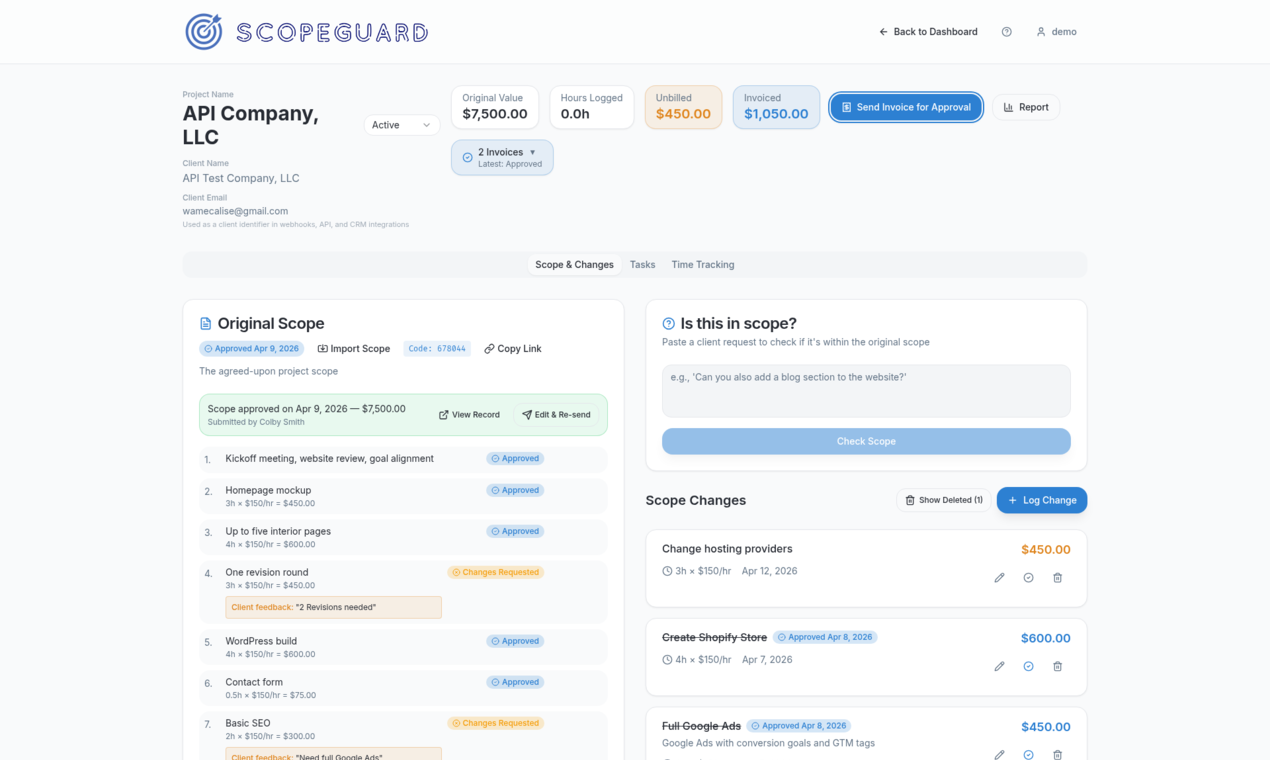Delete the Full Google Ads entry
This screenshot has height=760, width=1270.
[x=1058, y=755]
